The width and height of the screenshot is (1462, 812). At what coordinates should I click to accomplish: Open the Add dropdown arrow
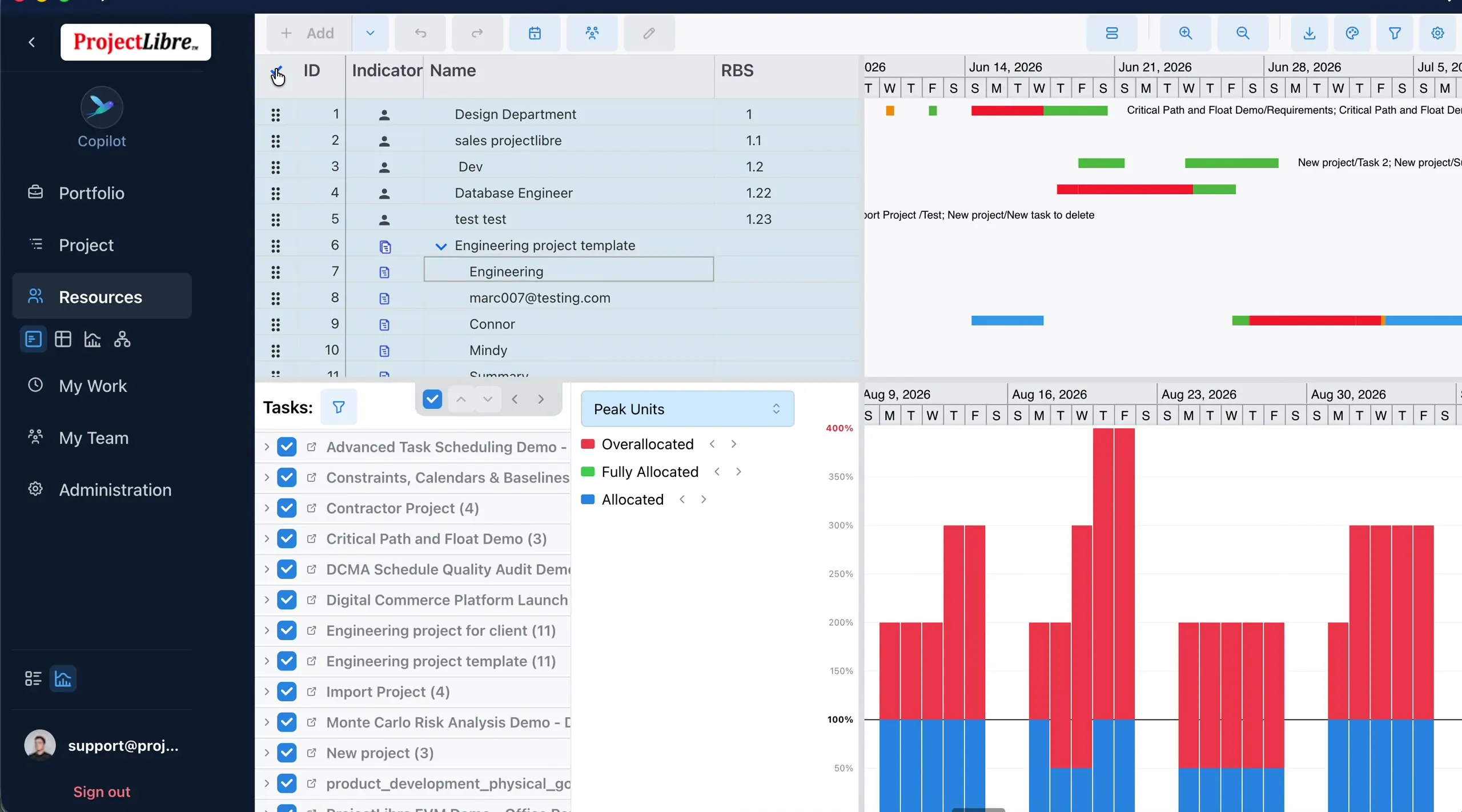[370, 33]
